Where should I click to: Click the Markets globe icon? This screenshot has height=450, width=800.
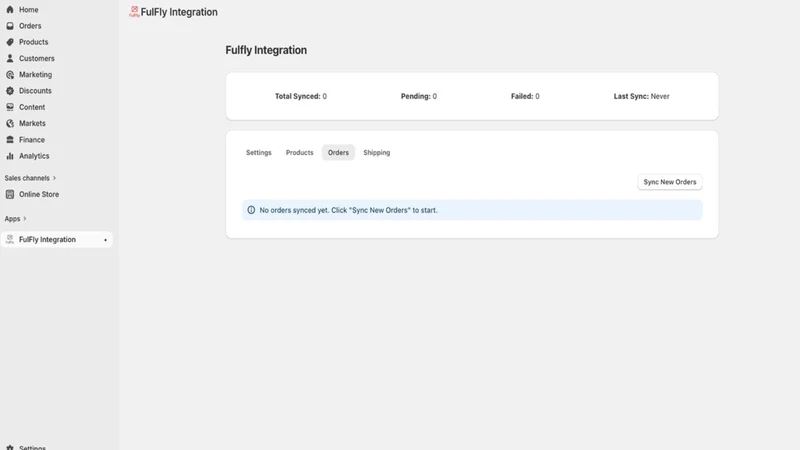point(10,123)
